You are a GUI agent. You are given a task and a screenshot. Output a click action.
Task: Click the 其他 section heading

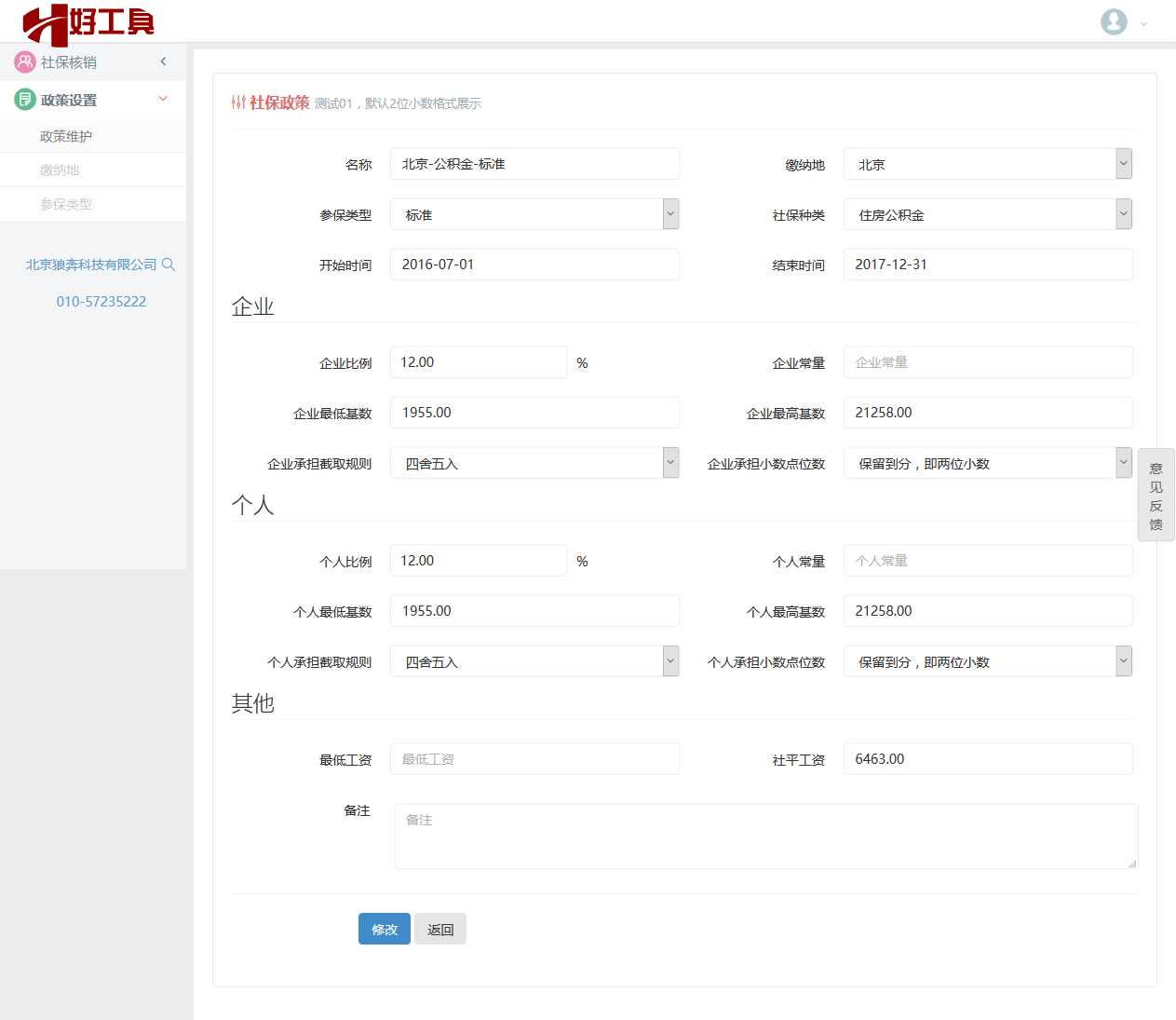pyautogui.click(x=252, y=703)
